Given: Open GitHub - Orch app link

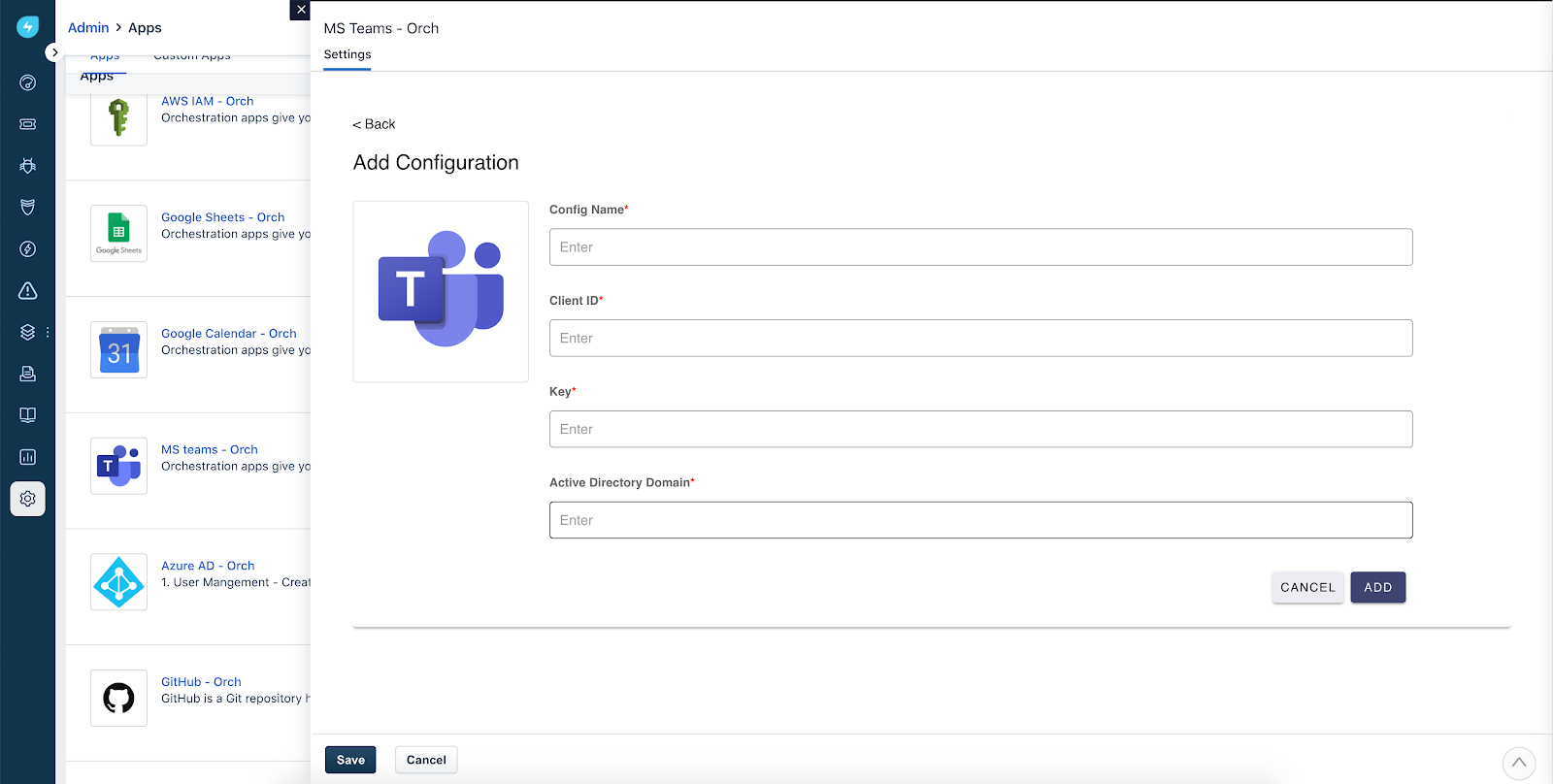Looking at the screenshot, I should coord(201,682).
